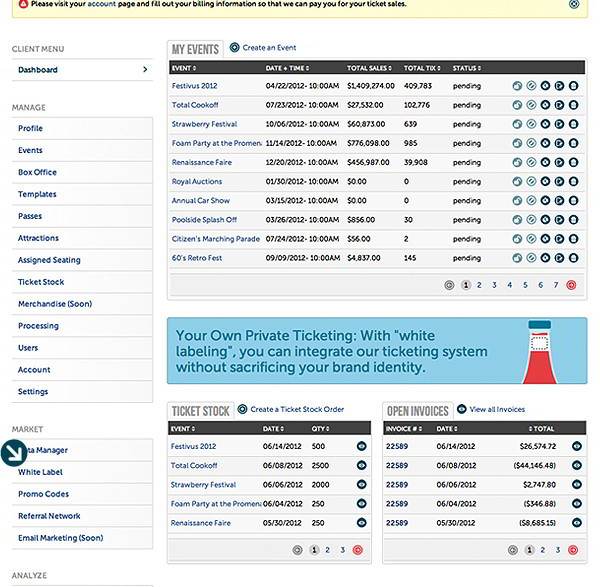Go to page 4 of My Events
Image resolution: width=600 pixels, height=587 pixels.
[510, 285]
